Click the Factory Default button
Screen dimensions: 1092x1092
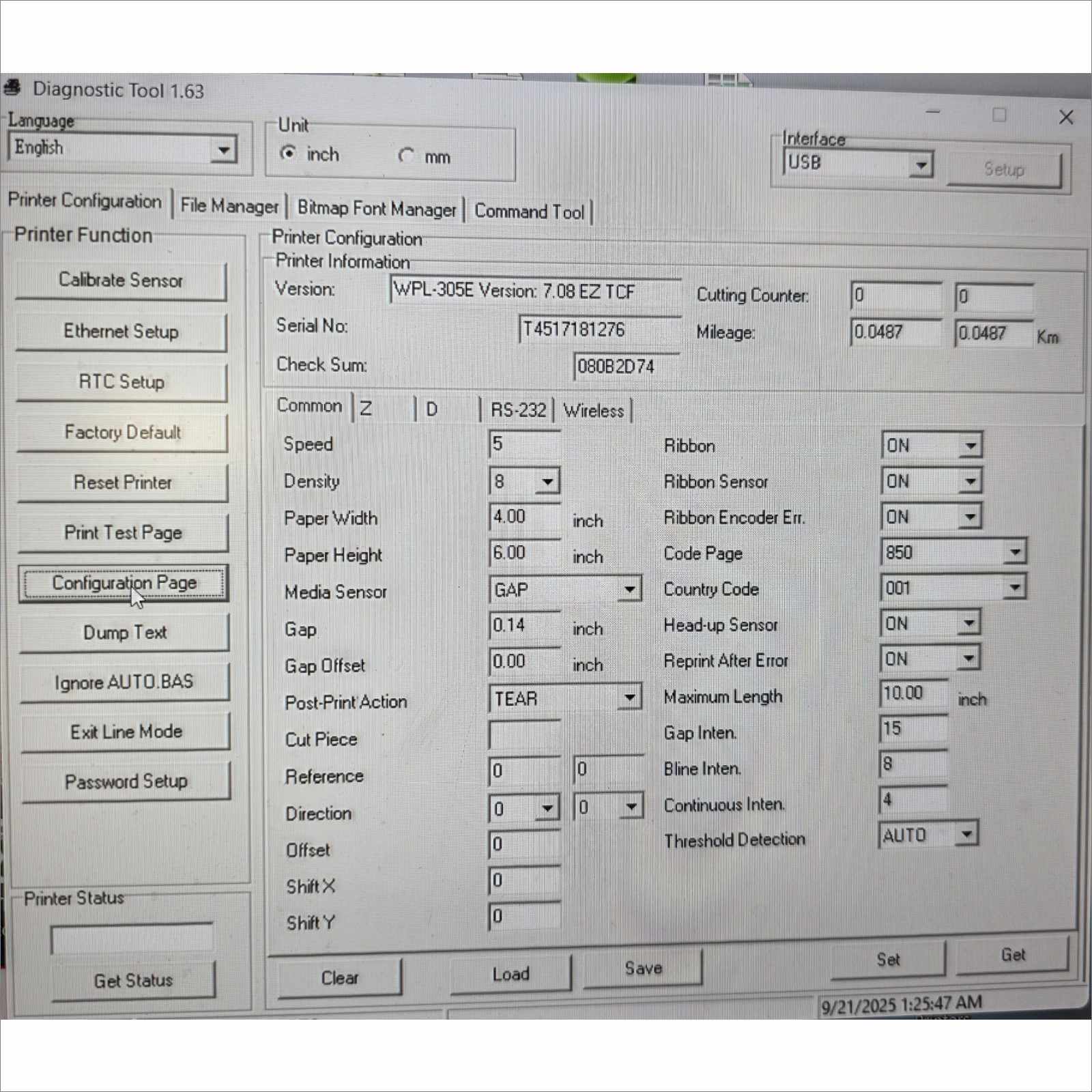(x=122, y=432)
